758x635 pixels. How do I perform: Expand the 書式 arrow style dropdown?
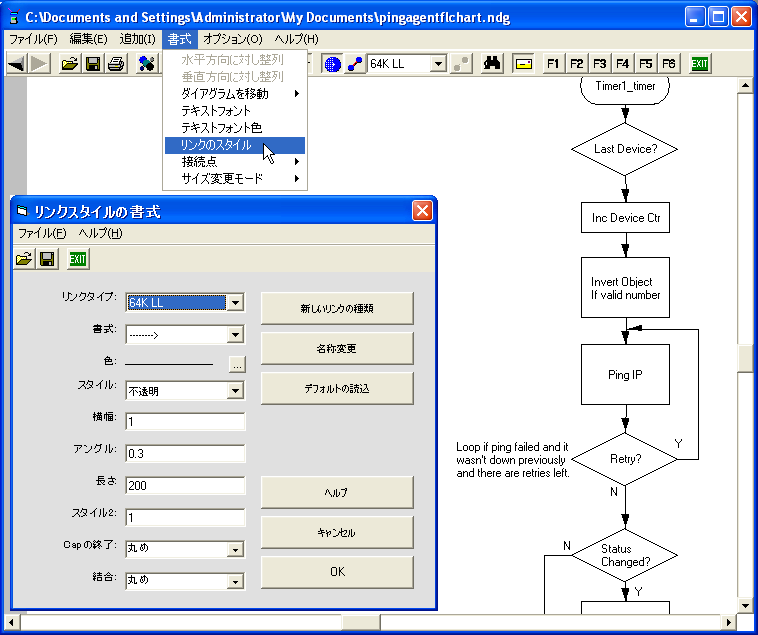(235, 334)
